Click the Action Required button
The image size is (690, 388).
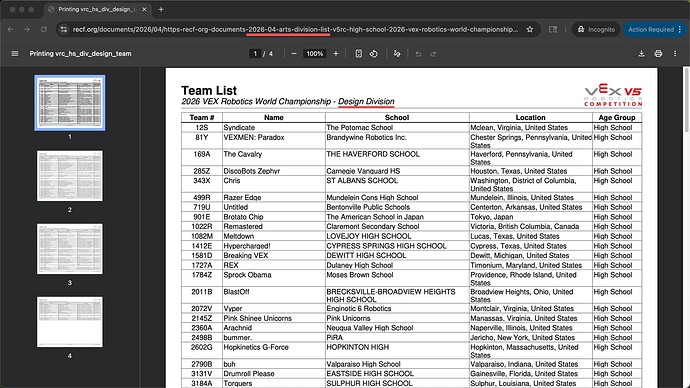click(654, 29)
